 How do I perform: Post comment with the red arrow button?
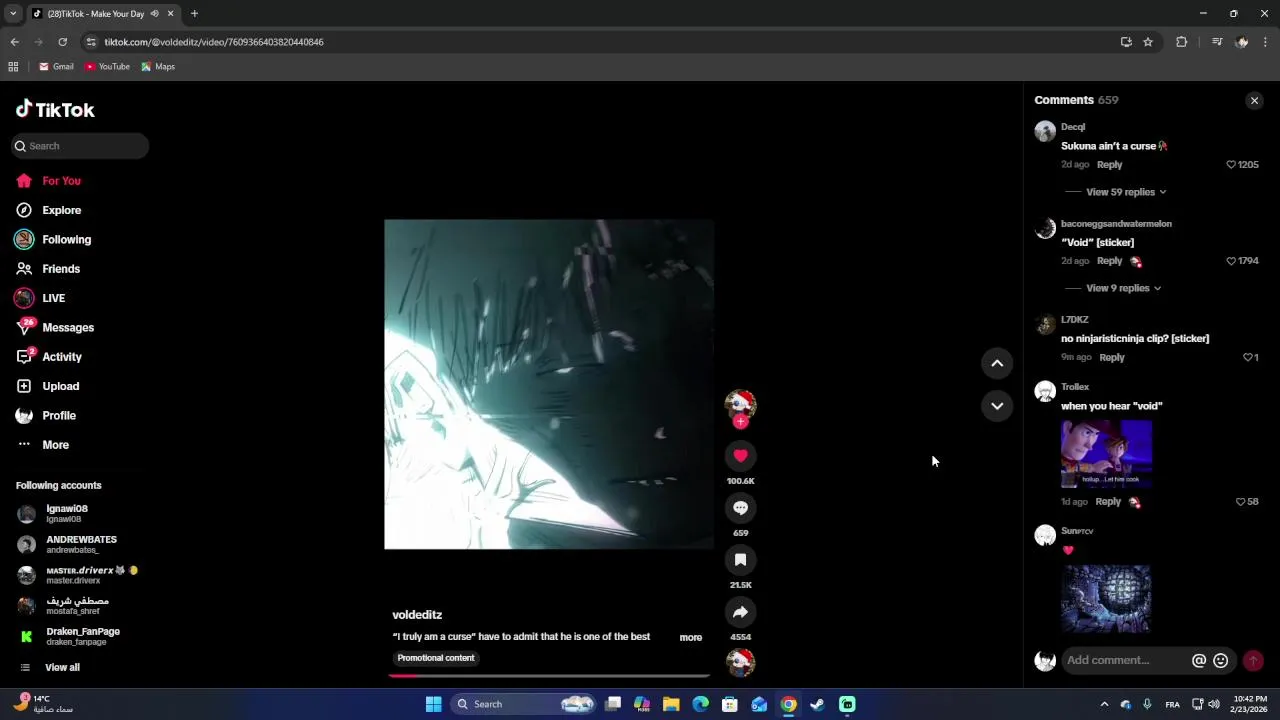[1252, 661]
